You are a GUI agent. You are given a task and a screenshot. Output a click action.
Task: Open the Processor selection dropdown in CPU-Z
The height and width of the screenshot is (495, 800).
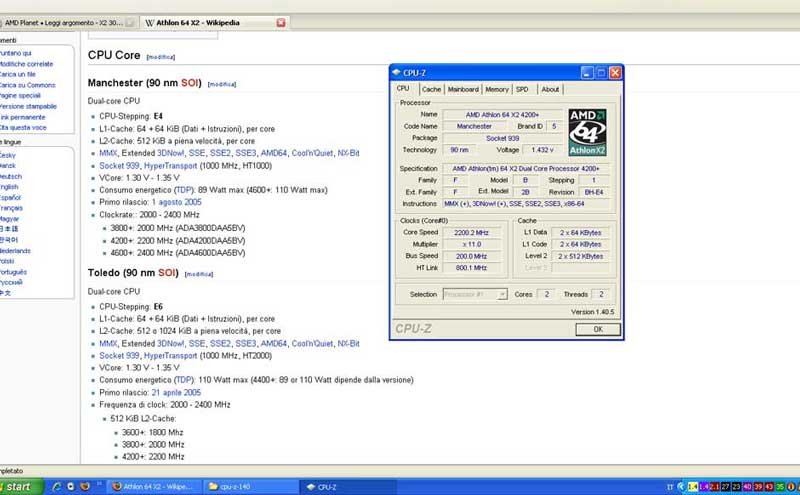coord(475,294)
